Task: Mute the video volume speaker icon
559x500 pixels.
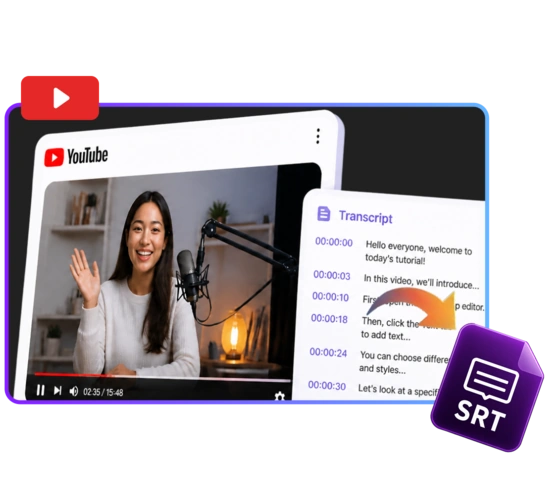Action: coord(73,391)
